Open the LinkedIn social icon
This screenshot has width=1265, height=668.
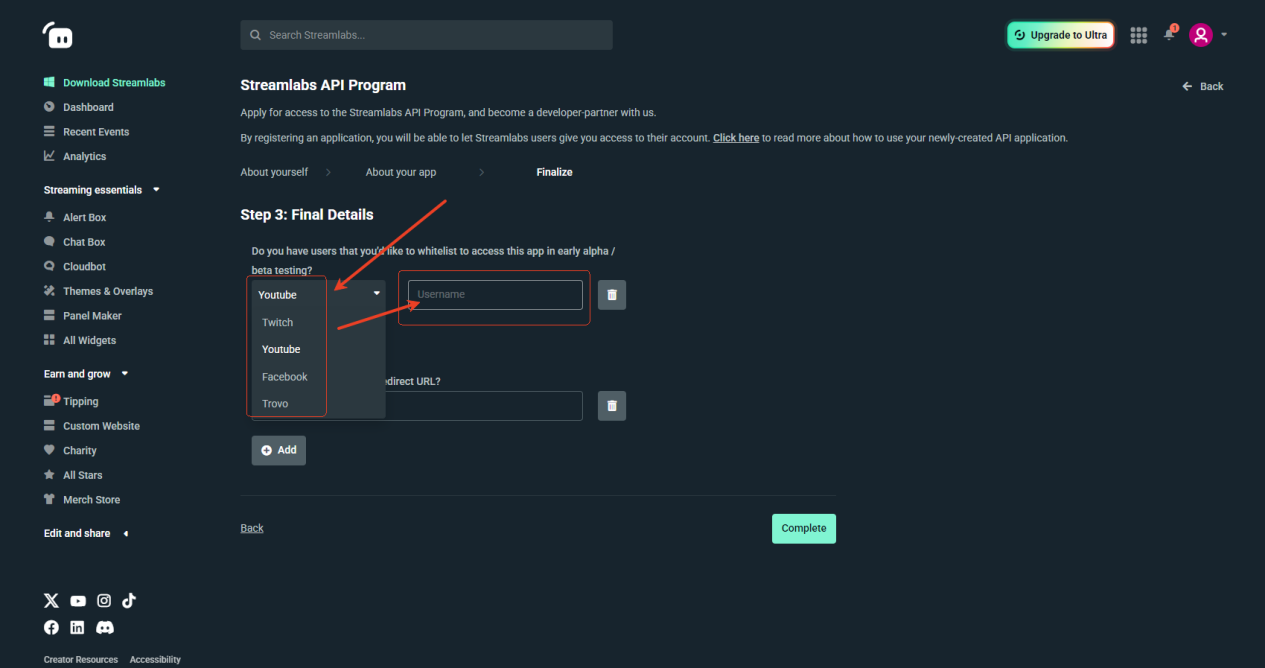tap(77, 627)
